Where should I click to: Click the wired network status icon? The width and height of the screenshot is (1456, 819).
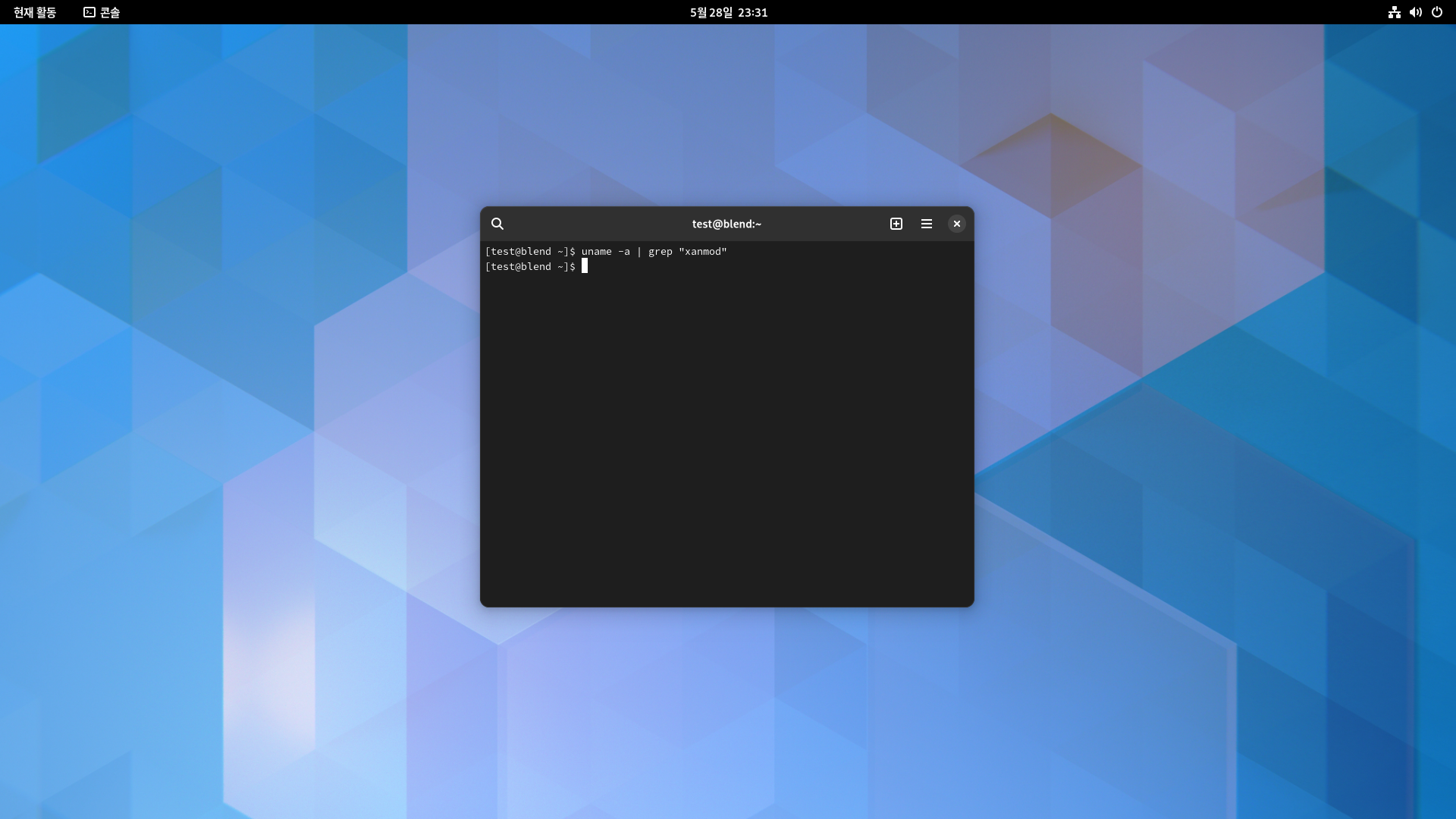click(x=1394, y=12)
